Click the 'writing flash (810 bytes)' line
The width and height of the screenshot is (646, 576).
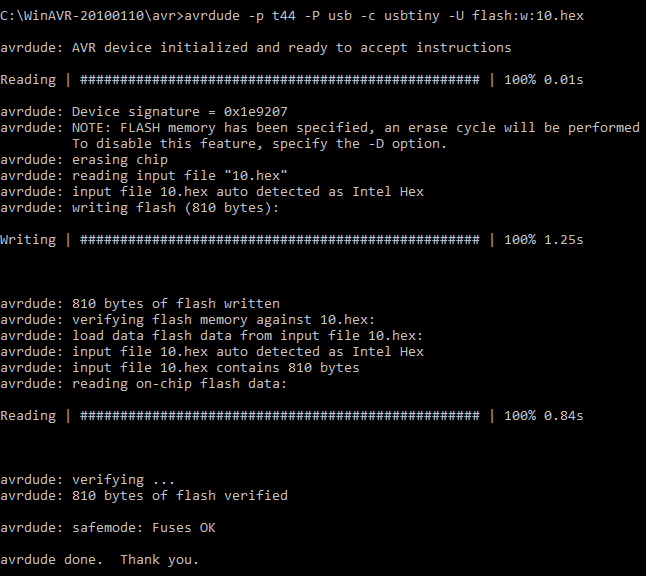140,208
